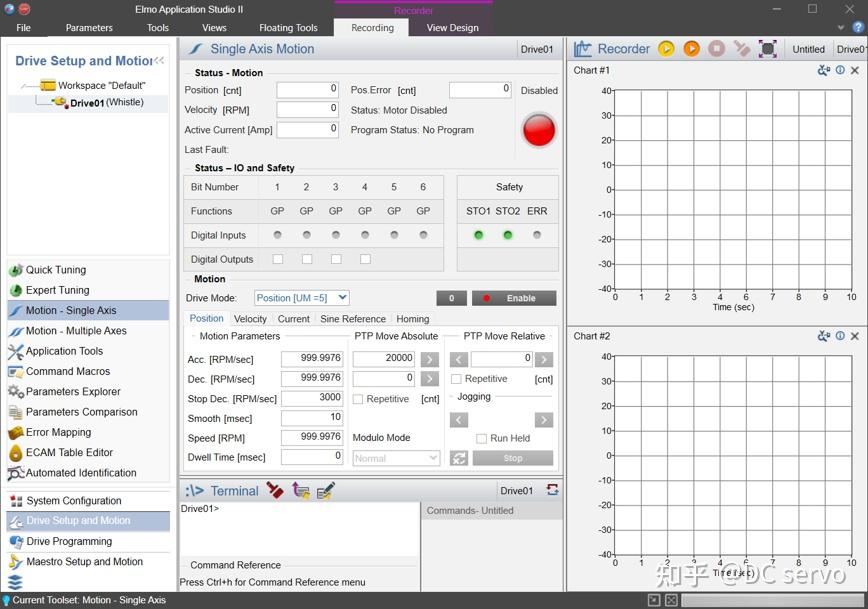868x609 pixels.
Task: Open the Floating Tools menu
Action: tap(288, 28)
